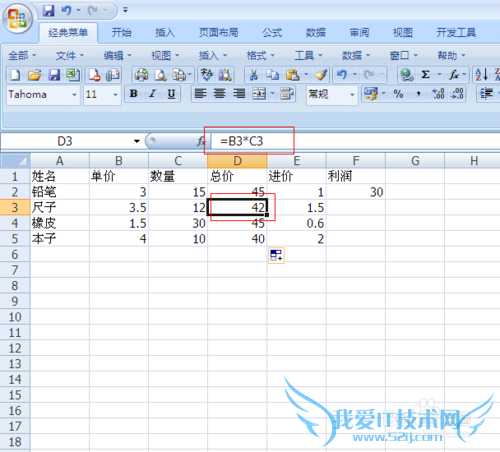Undo from the quick access toolbar

[66, 10]
